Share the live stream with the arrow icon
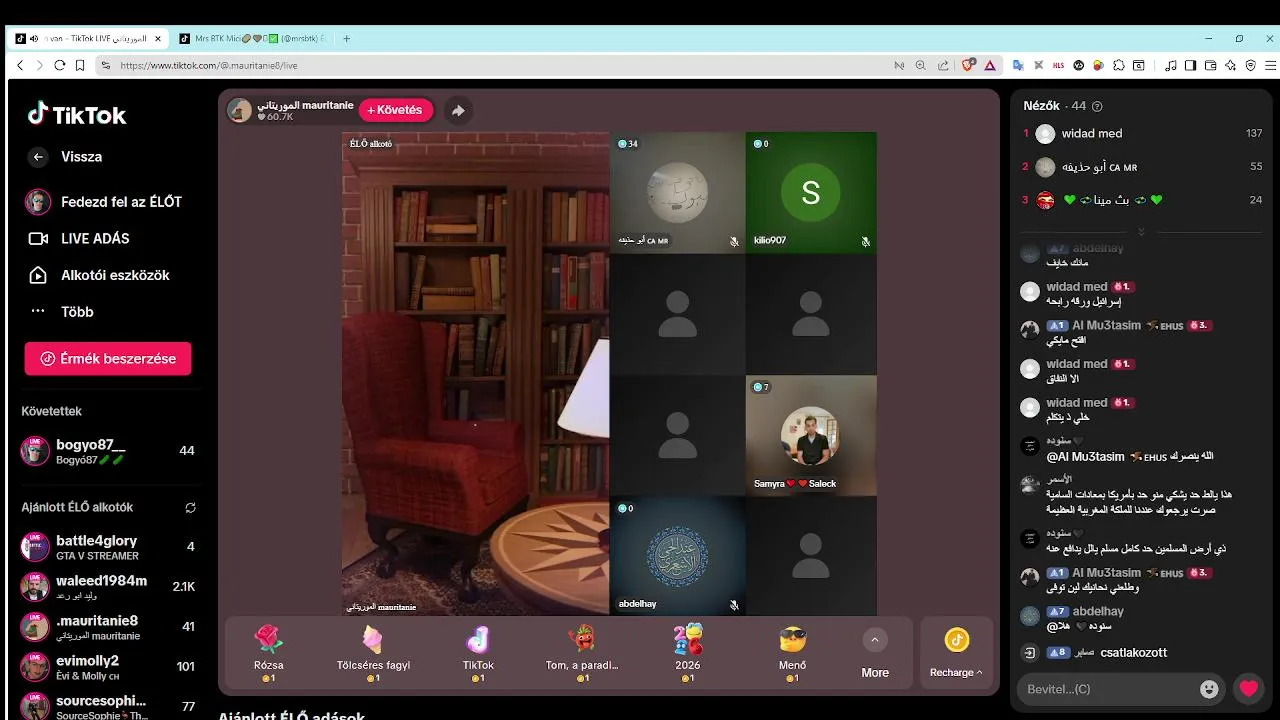 coord(458,110)
